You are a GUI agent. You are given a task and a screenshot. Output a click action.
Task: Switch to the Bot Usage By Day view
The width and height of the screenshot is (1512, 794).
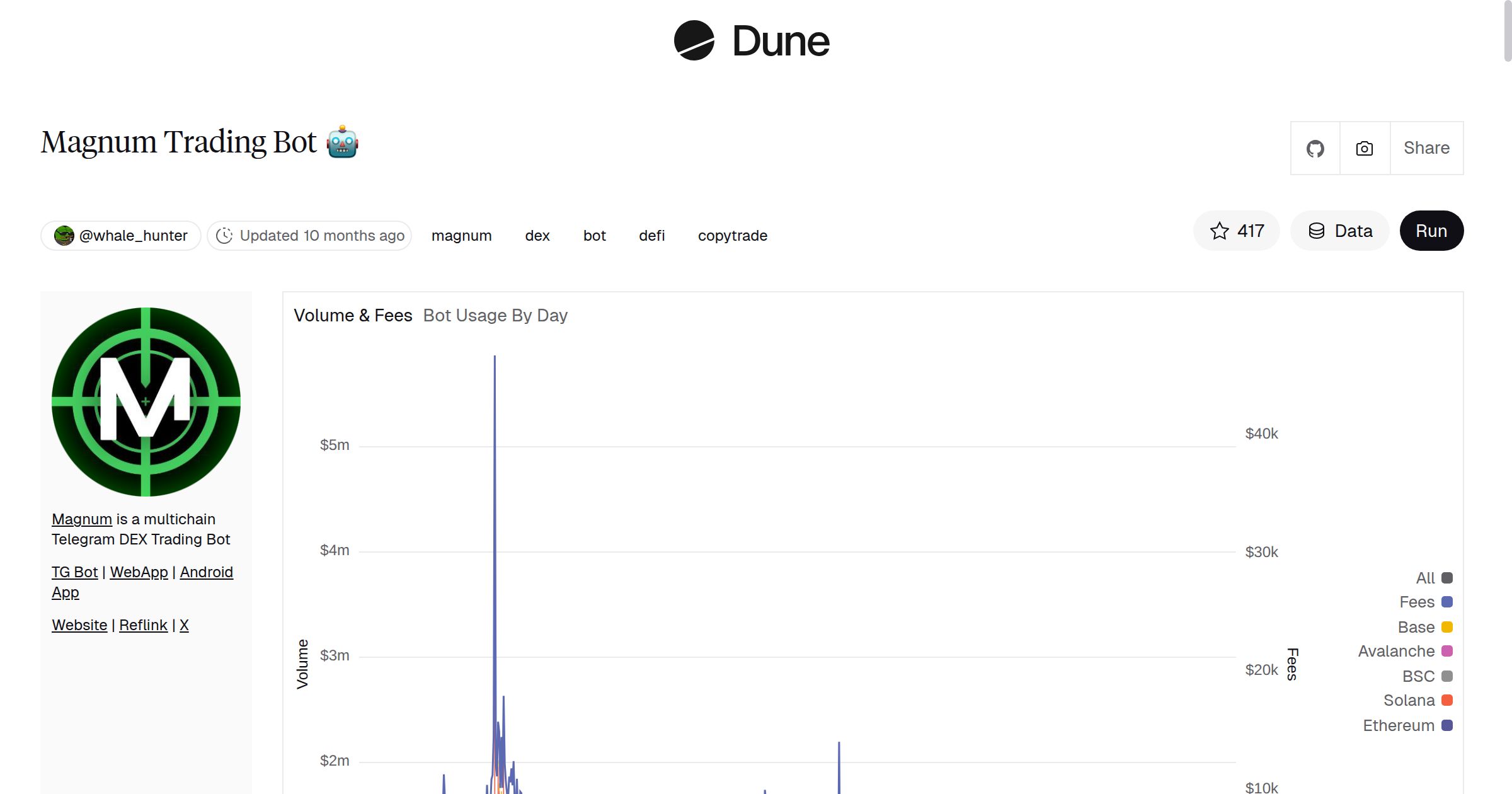[495, 315]
